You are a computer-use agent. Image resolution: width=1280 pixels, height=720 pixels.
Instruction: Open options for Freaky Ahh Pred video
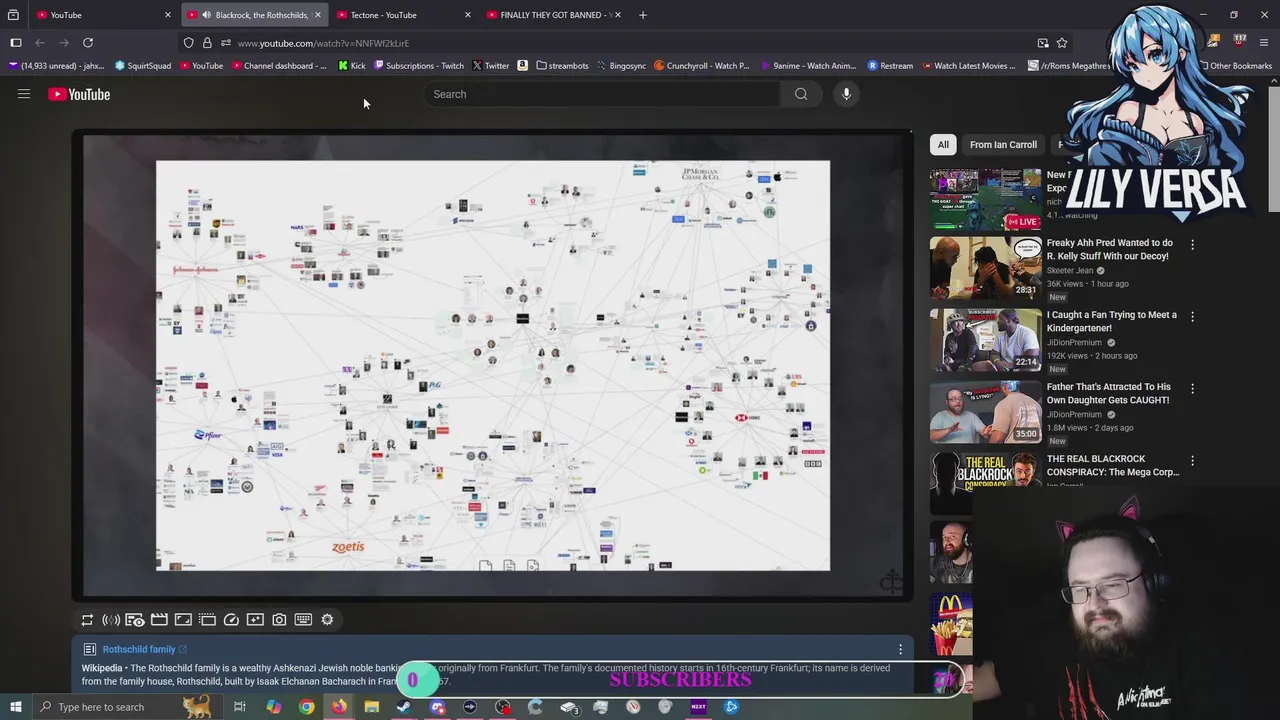(x=1192, y=244)
